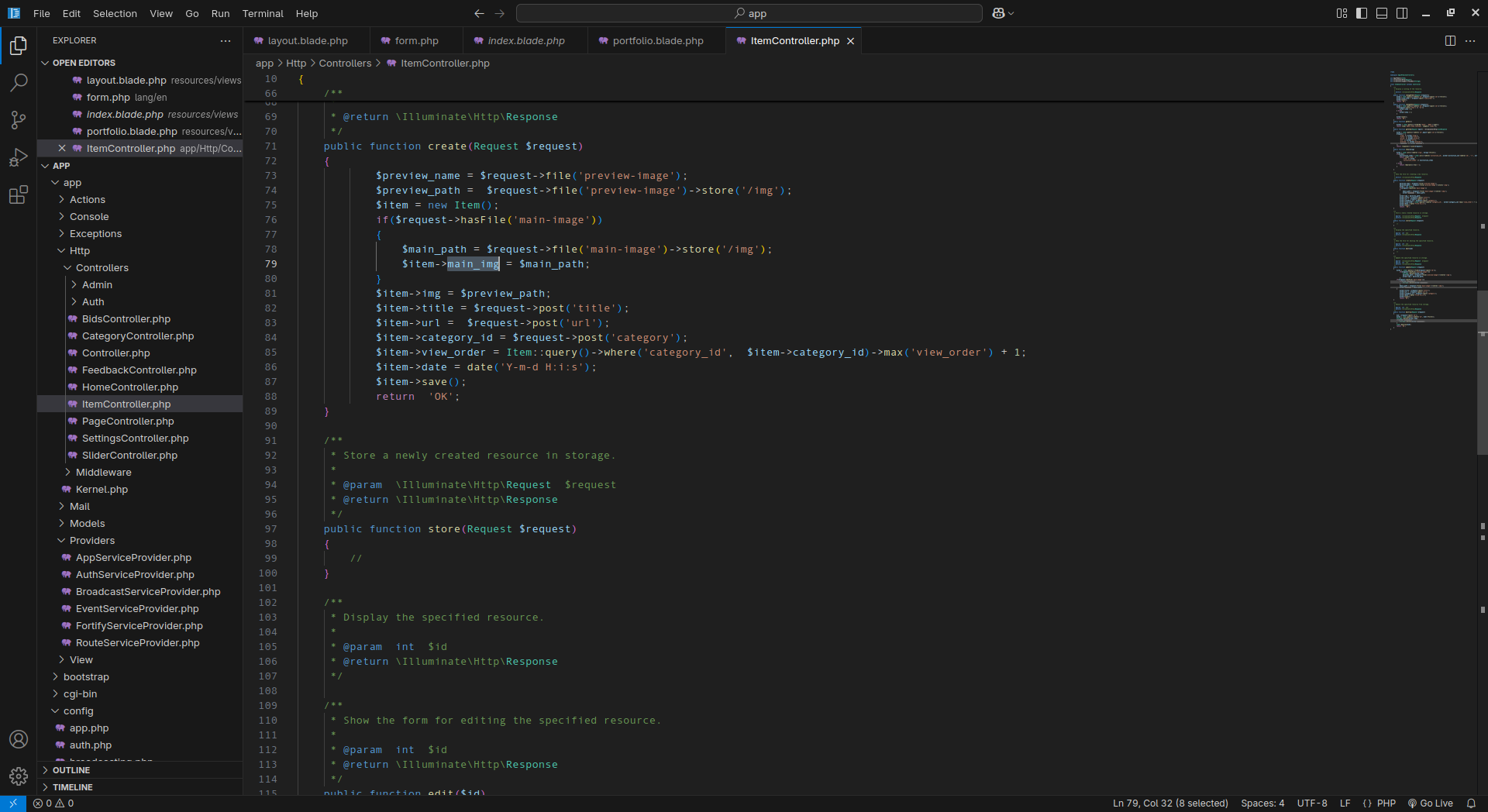Toggle the primary side bar visibility

pos(1362,13)
